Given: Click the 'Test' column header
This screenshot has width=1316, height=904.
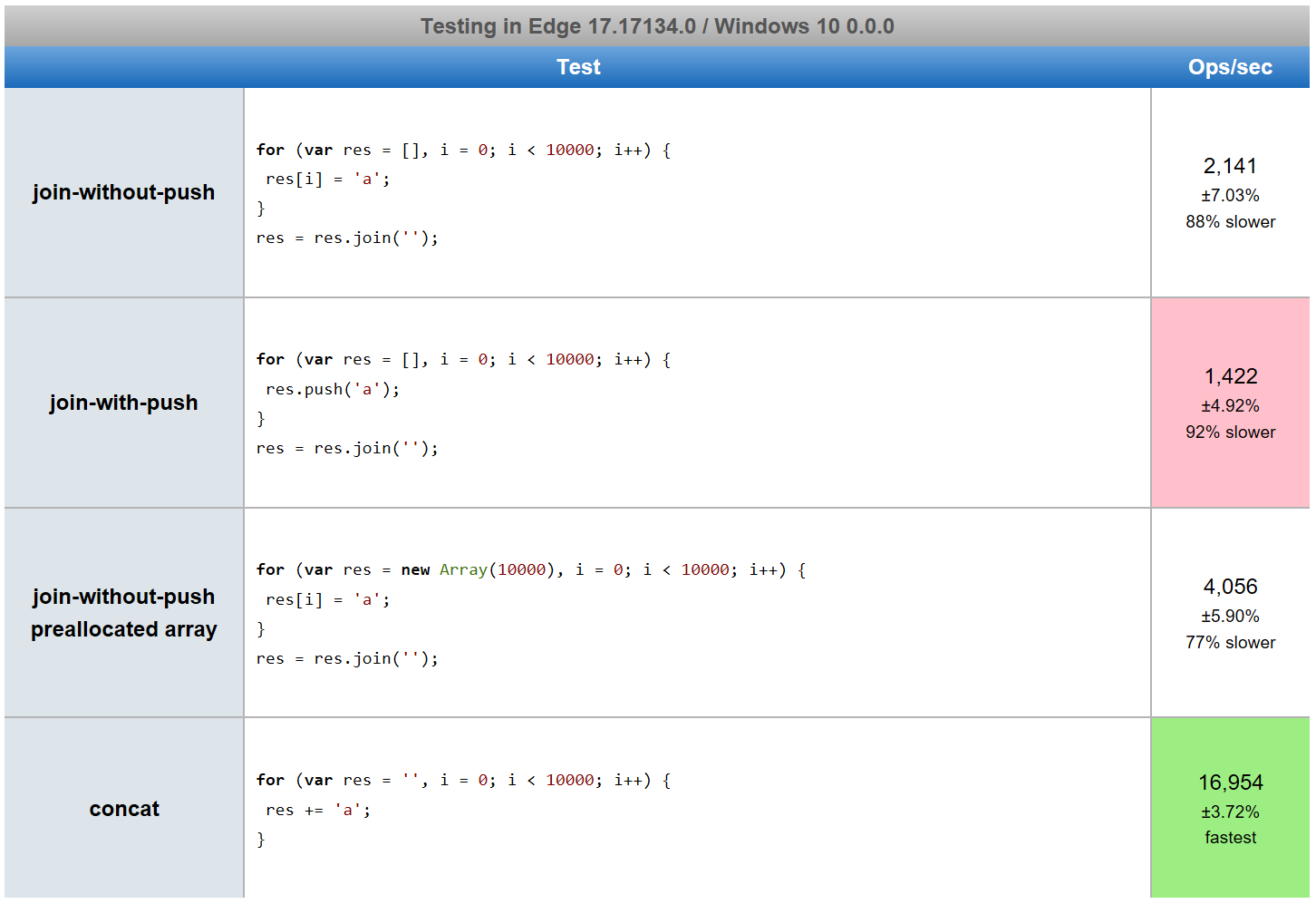Looking at the screenshot, I should pos(578,67).
